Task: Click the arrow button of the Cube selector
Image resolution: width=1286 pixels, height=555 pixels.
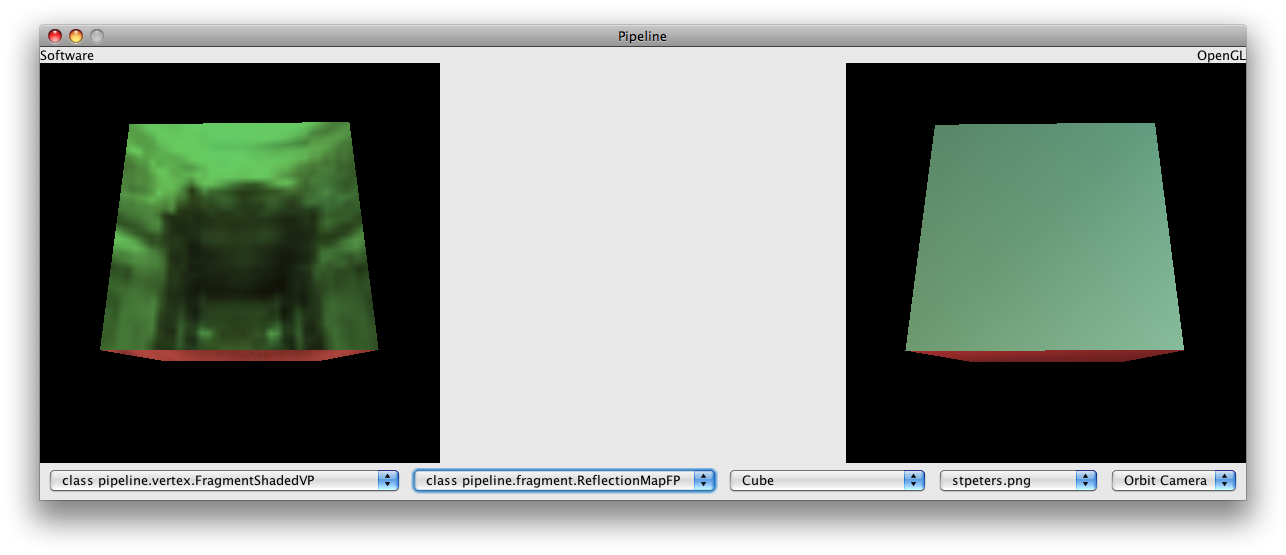Action: [914, 480]
